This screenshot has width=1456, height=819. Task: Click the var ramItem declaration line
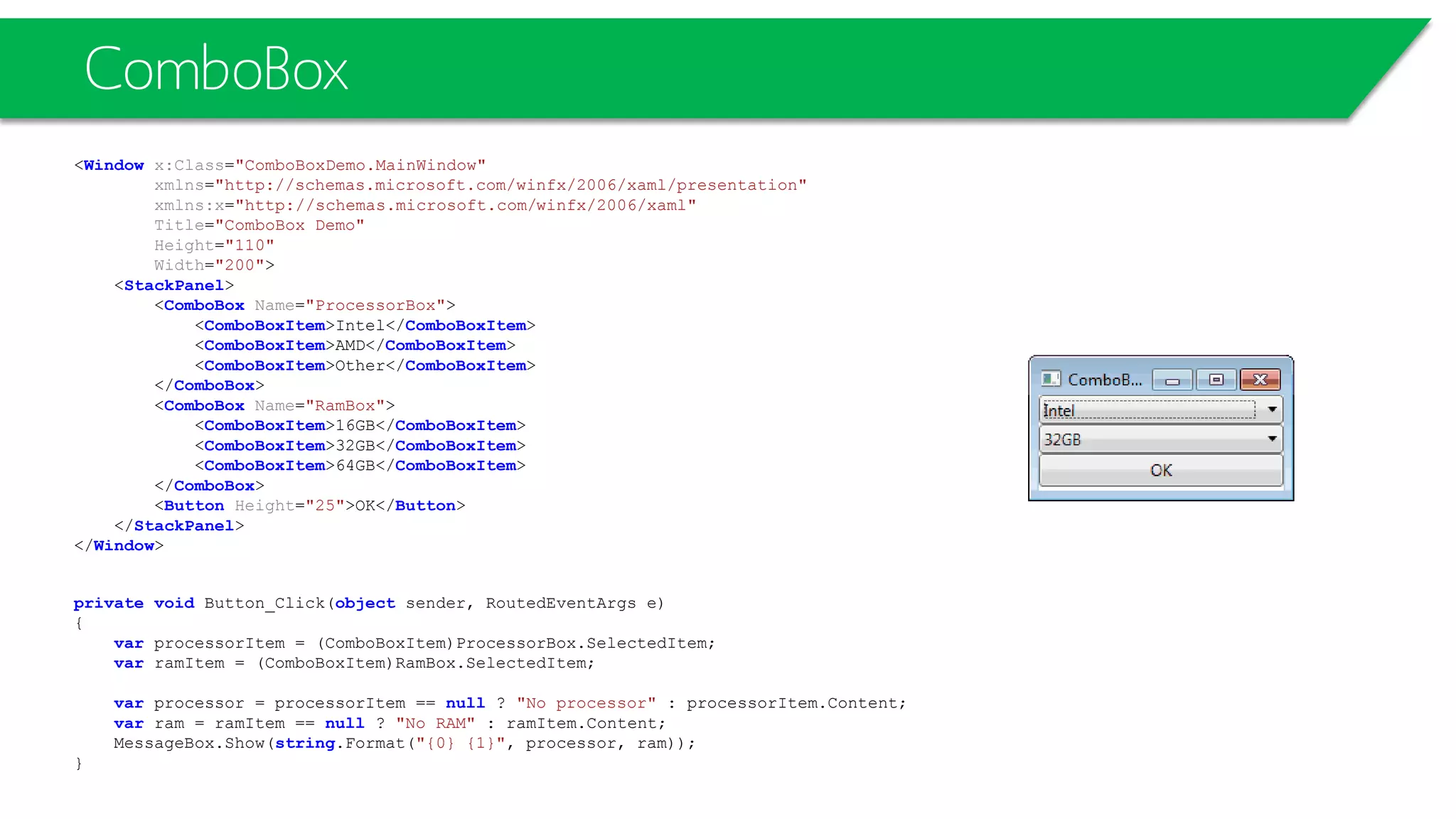point(354,663)
